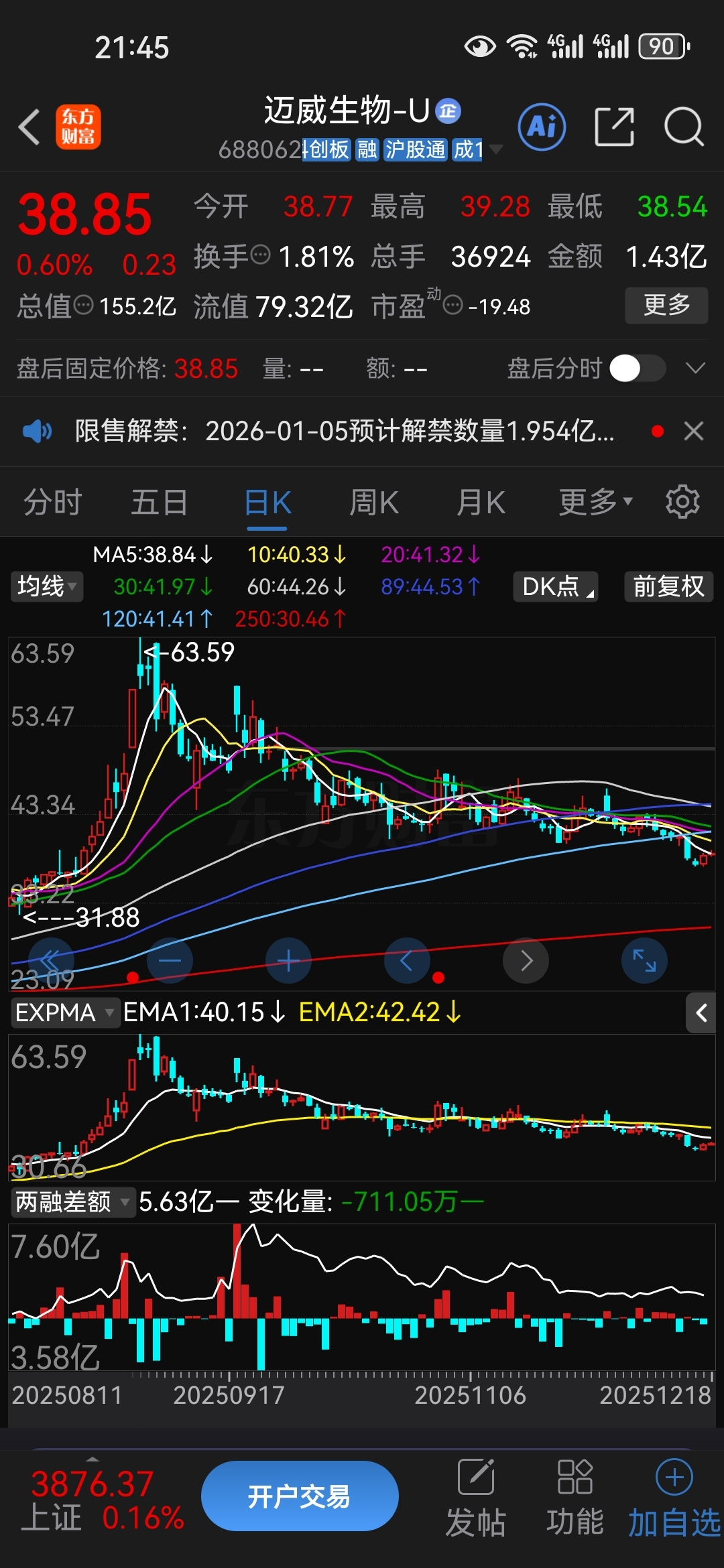Switch to the 周K tab
This screenshot has height=1568, width=724.
point(374,502)
